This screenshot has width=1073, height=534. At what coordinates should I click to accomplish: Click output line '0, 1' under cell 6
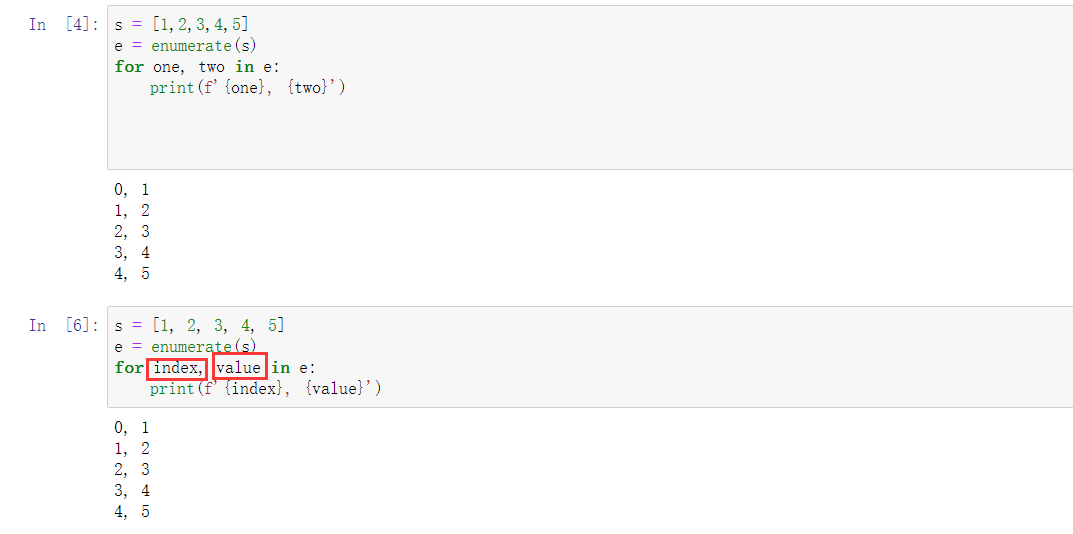(x=132, y=427)
